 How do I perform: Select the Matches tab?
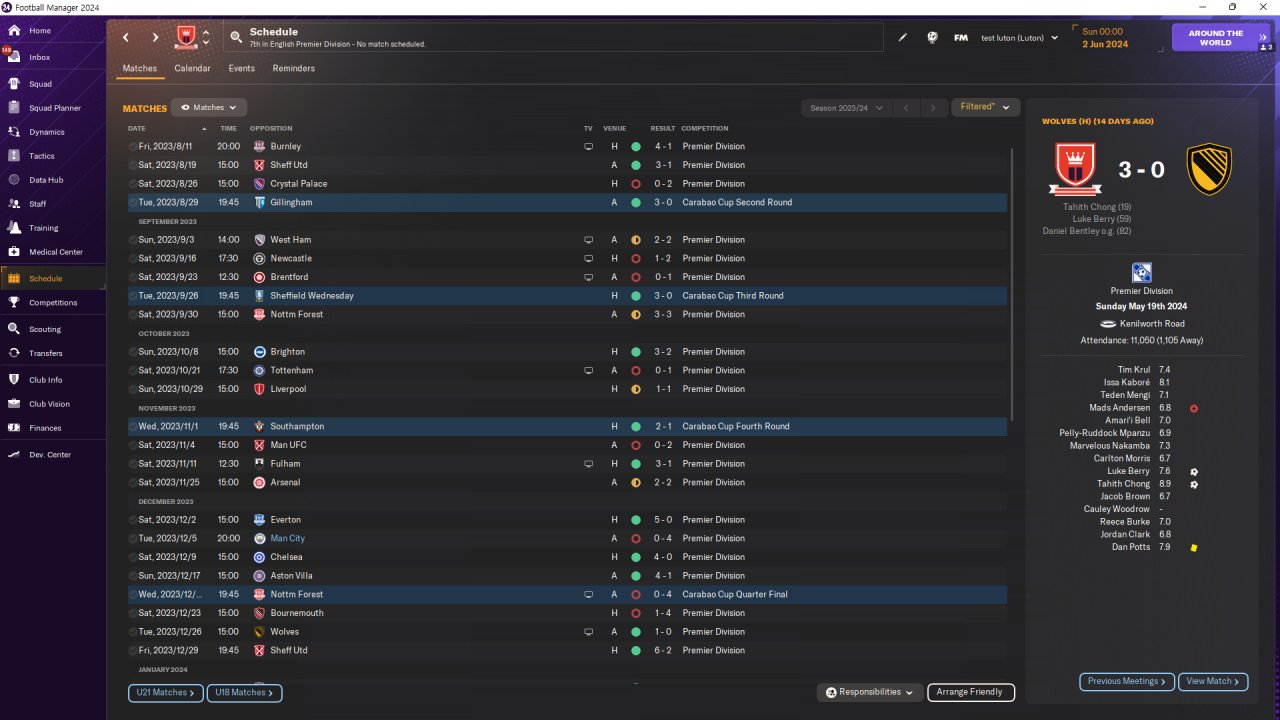point(139,68)
